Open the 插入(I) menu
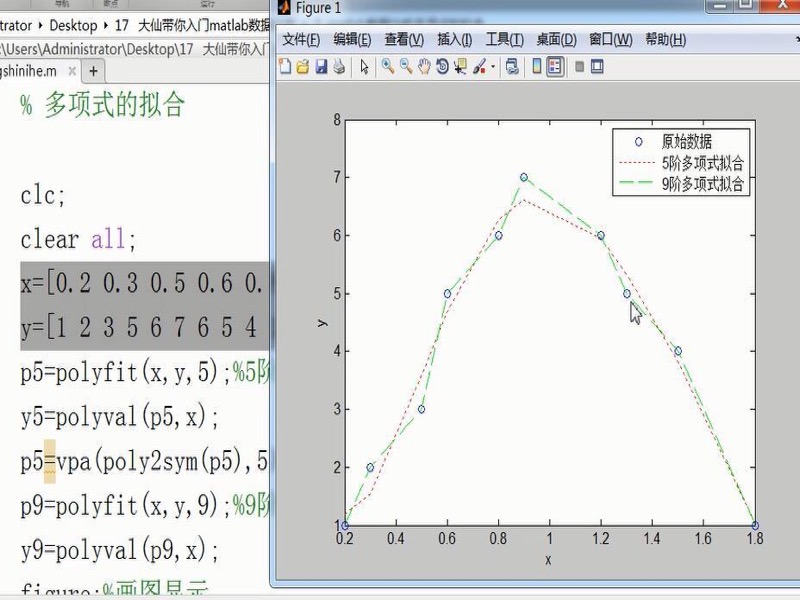800x600 pixels. coord(454,39)
